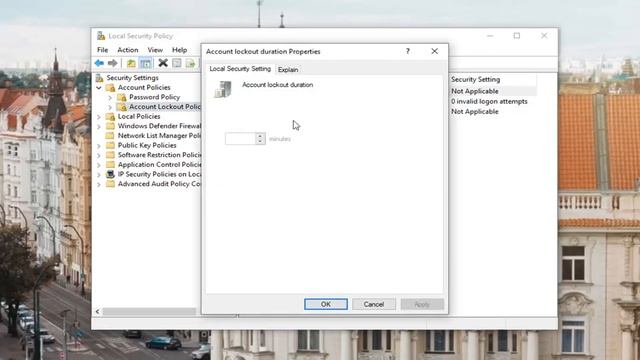Click the question mark help button
640x360 pixels.
[407, 51]
